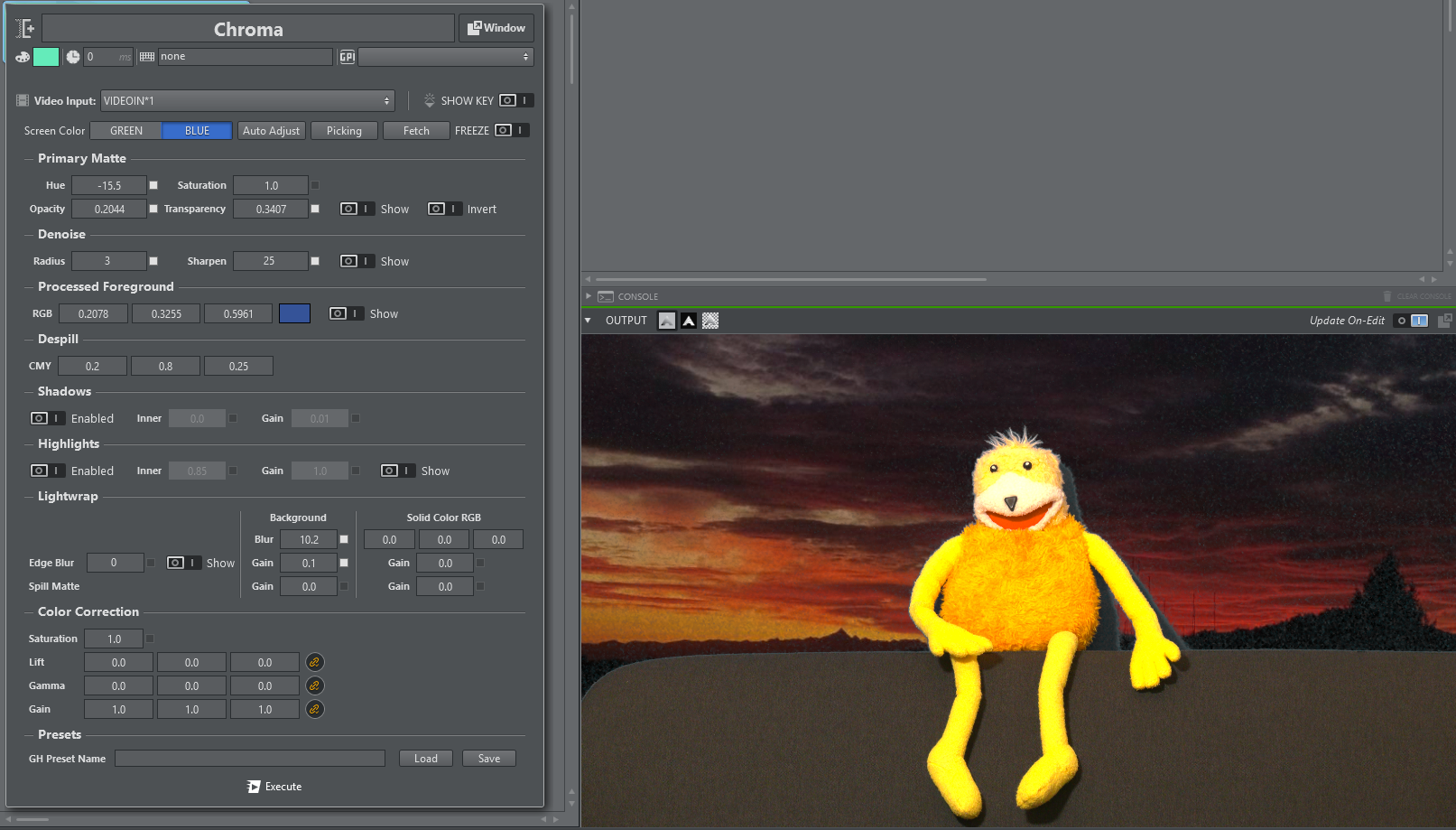Toggle the checkbox next to Transparency
The height and width of the screenshot is (830, 1456).
point(315,209)
